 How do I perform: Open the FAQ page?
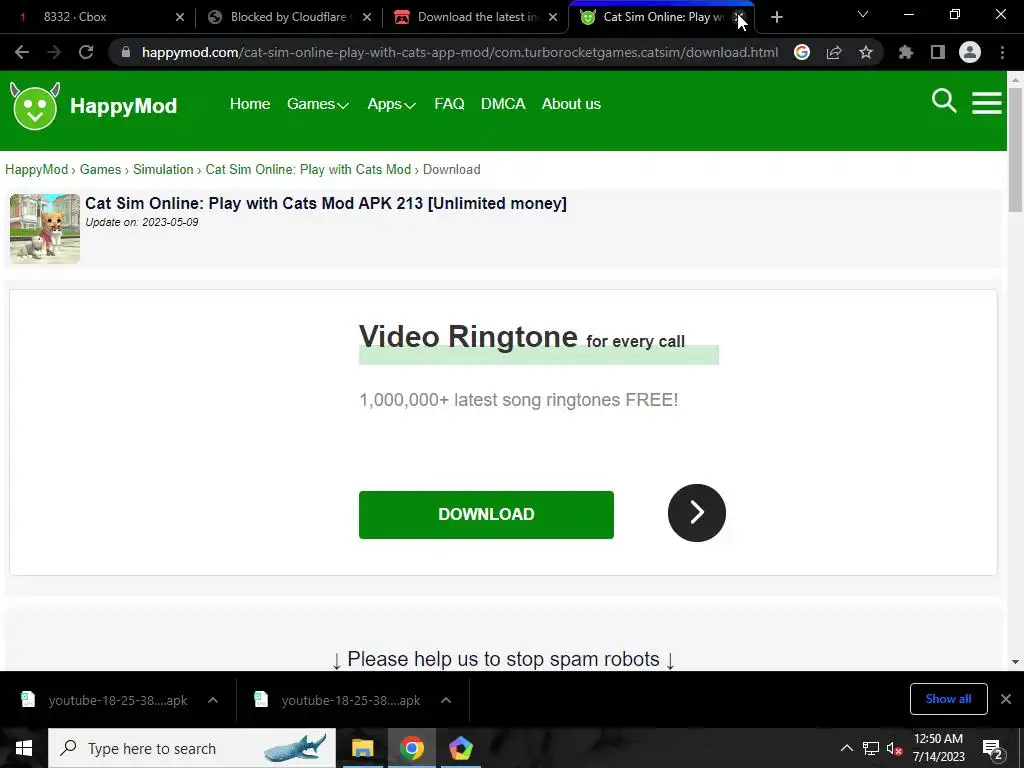click(x=449, y=104)
